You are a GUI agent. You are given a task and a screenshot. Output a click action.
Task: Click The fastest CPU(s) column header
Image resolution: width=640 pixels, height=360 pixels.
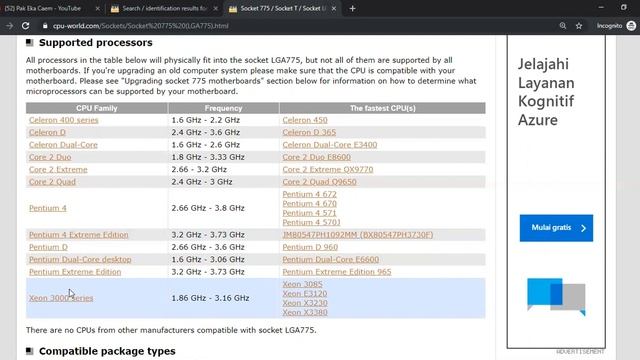pyautogui.click(x=382, y=108)
